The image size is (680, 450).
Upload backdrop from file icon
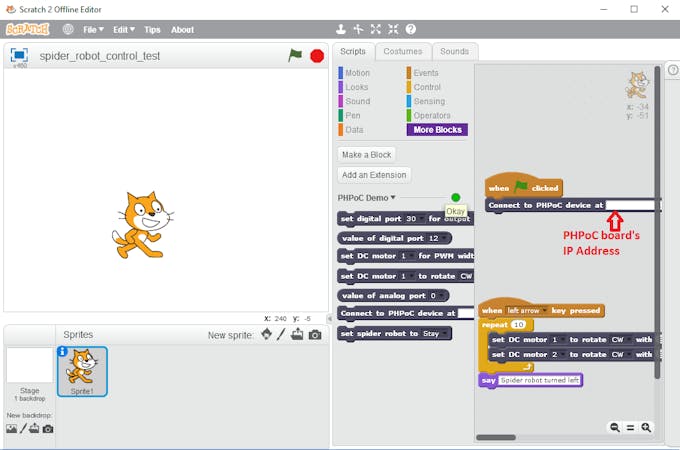point(34,429)
